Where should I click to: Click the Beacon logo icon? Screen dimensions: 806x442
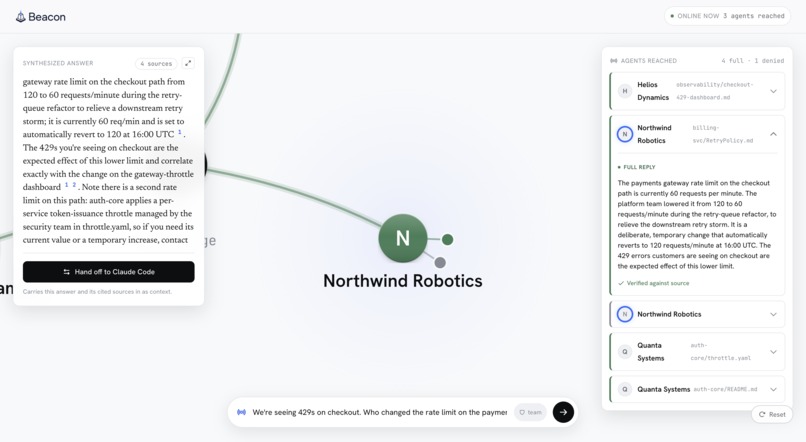click(21, 17)
